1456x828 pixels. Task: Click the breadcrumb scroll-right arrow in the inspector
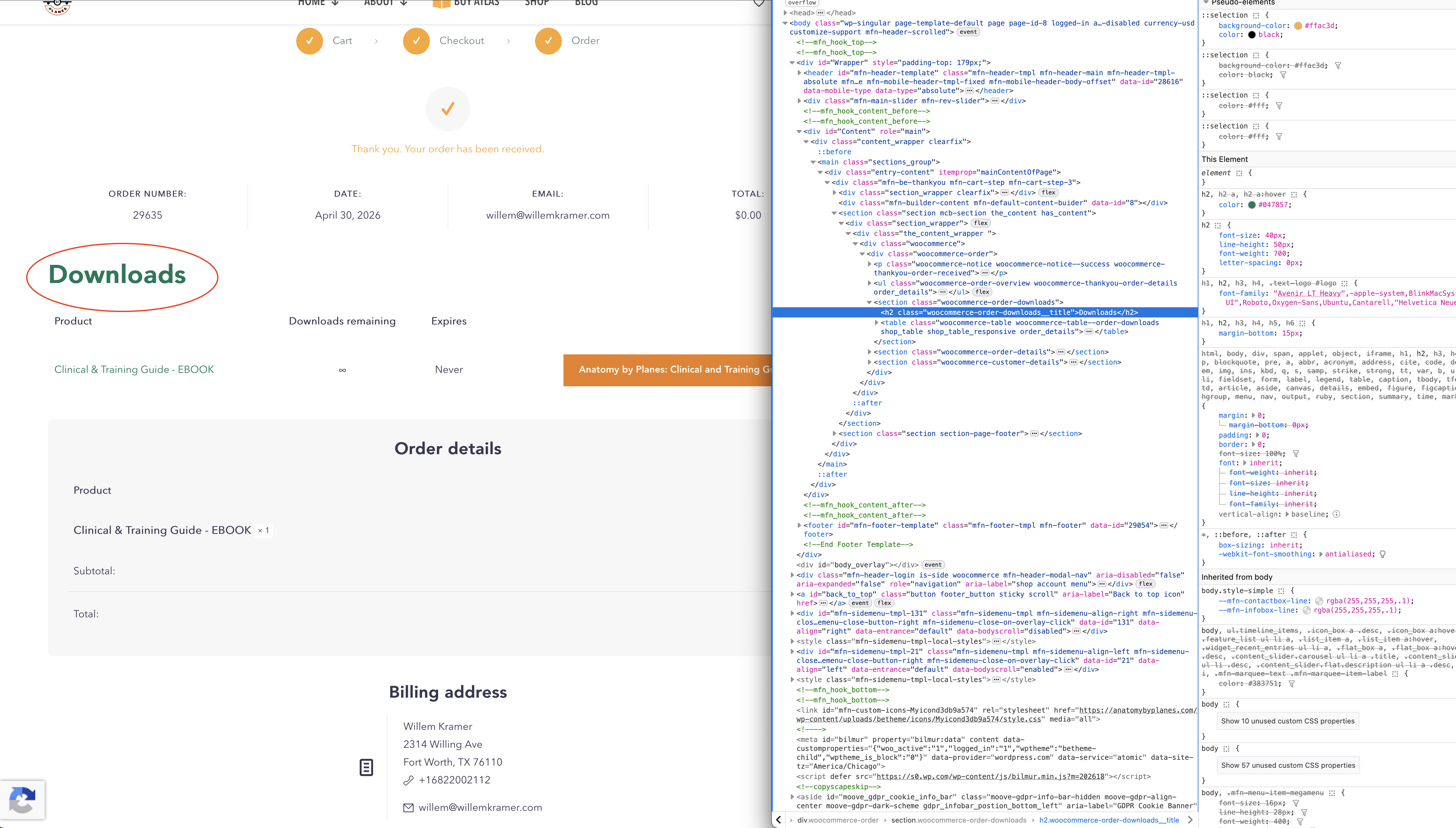1190,820
